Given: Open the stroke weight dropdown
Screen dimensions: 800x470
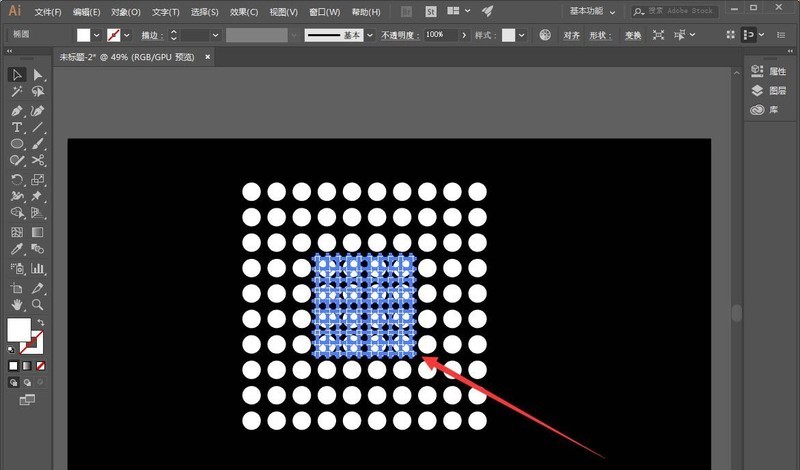Looking at the screenshot, I should click(x=215, y=34).
